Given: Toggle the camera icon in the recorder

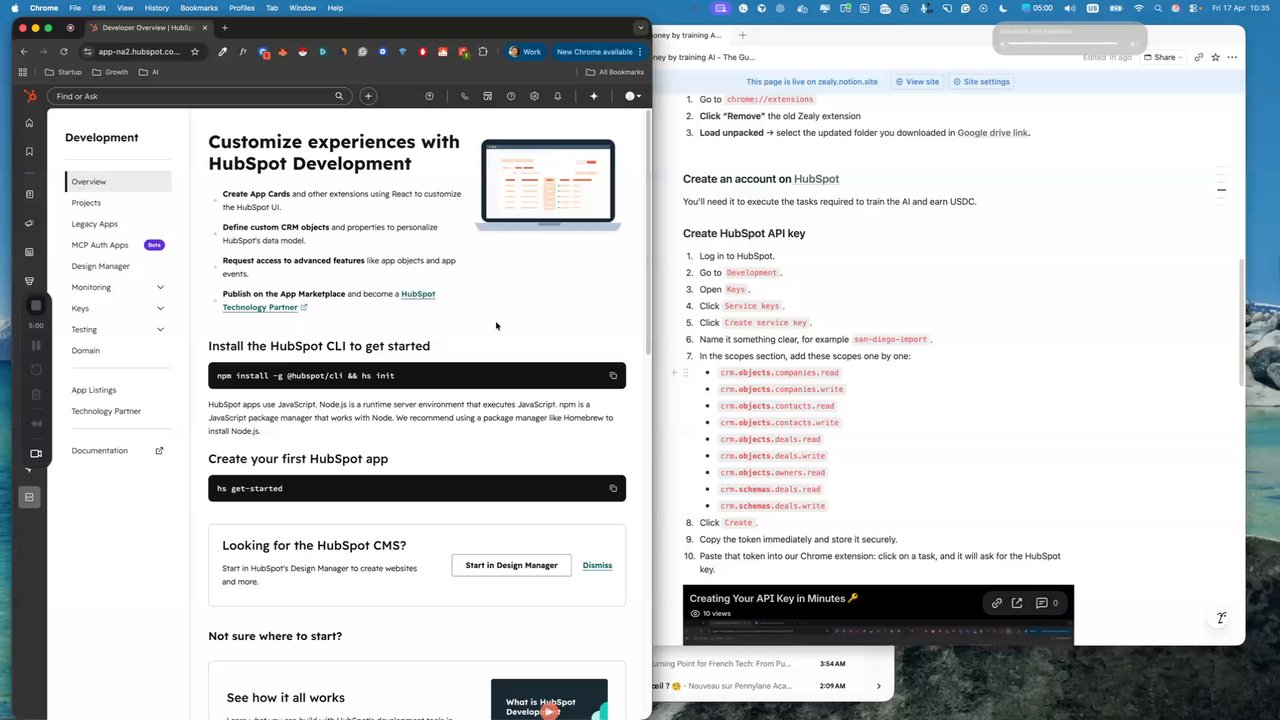Looking at the screenshot, I should click(x=36, y=453).
